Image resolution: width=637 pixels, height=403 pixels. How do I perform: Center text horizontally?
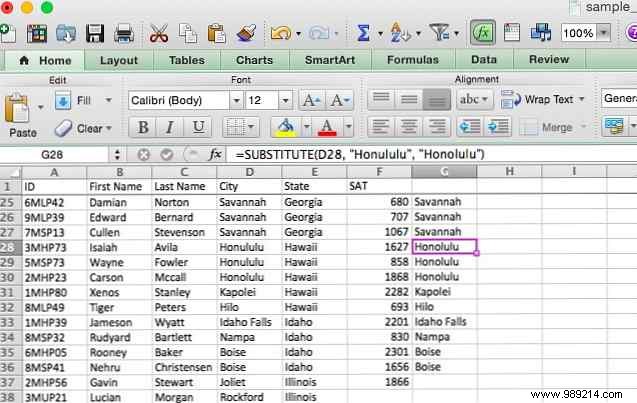pos(409,128)
